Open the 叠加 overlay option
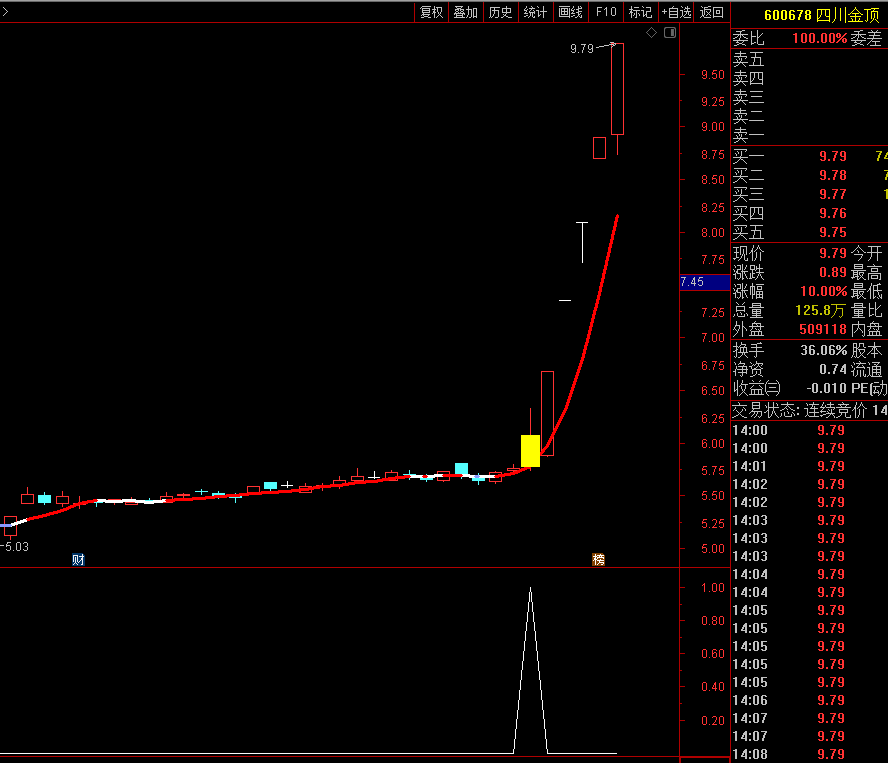 click(x=466, y=12)
